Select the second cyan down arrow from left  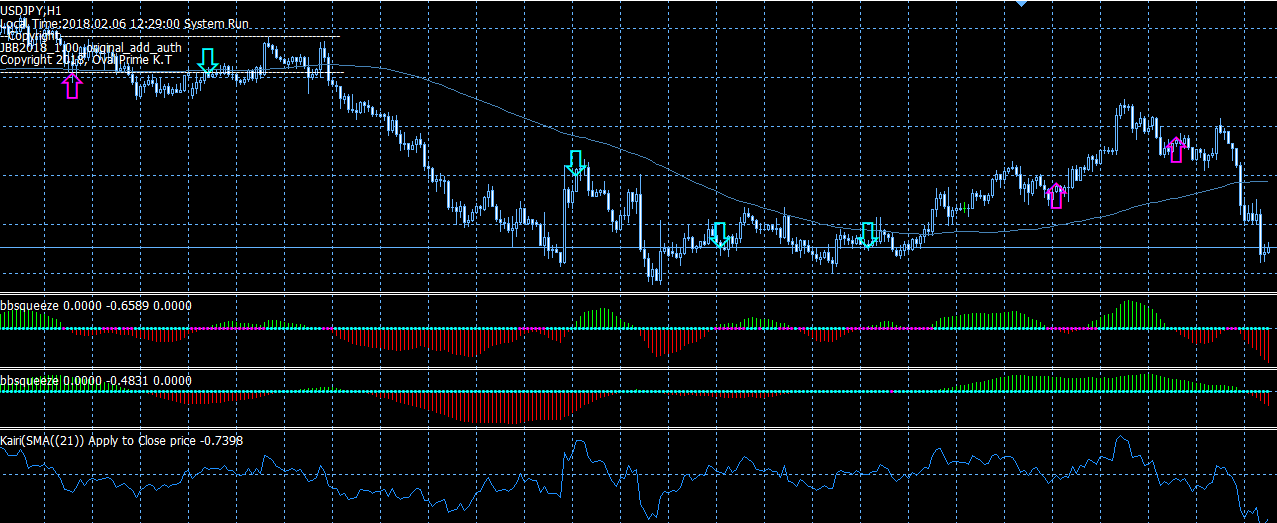(575, 163)
